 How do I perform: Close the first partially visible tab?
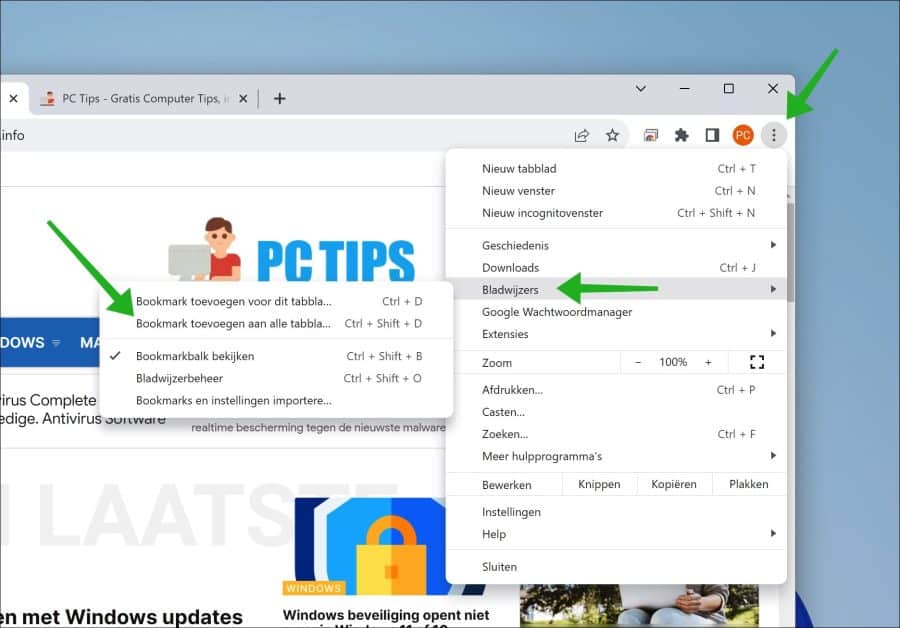pos(13,99)
